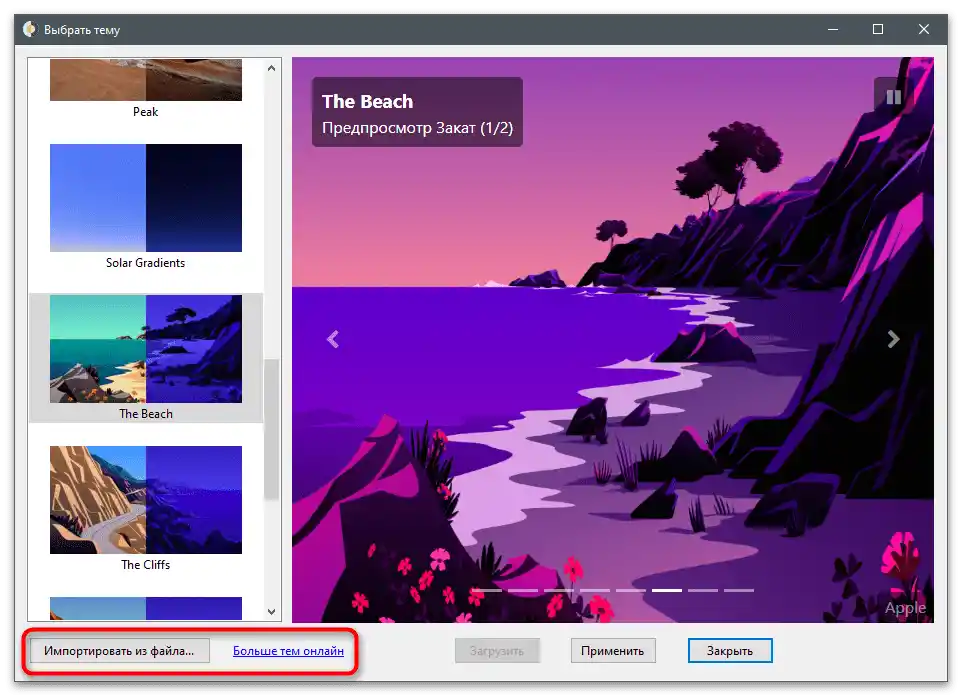Open Больше тем онлайн link

(x=288, y=651)
